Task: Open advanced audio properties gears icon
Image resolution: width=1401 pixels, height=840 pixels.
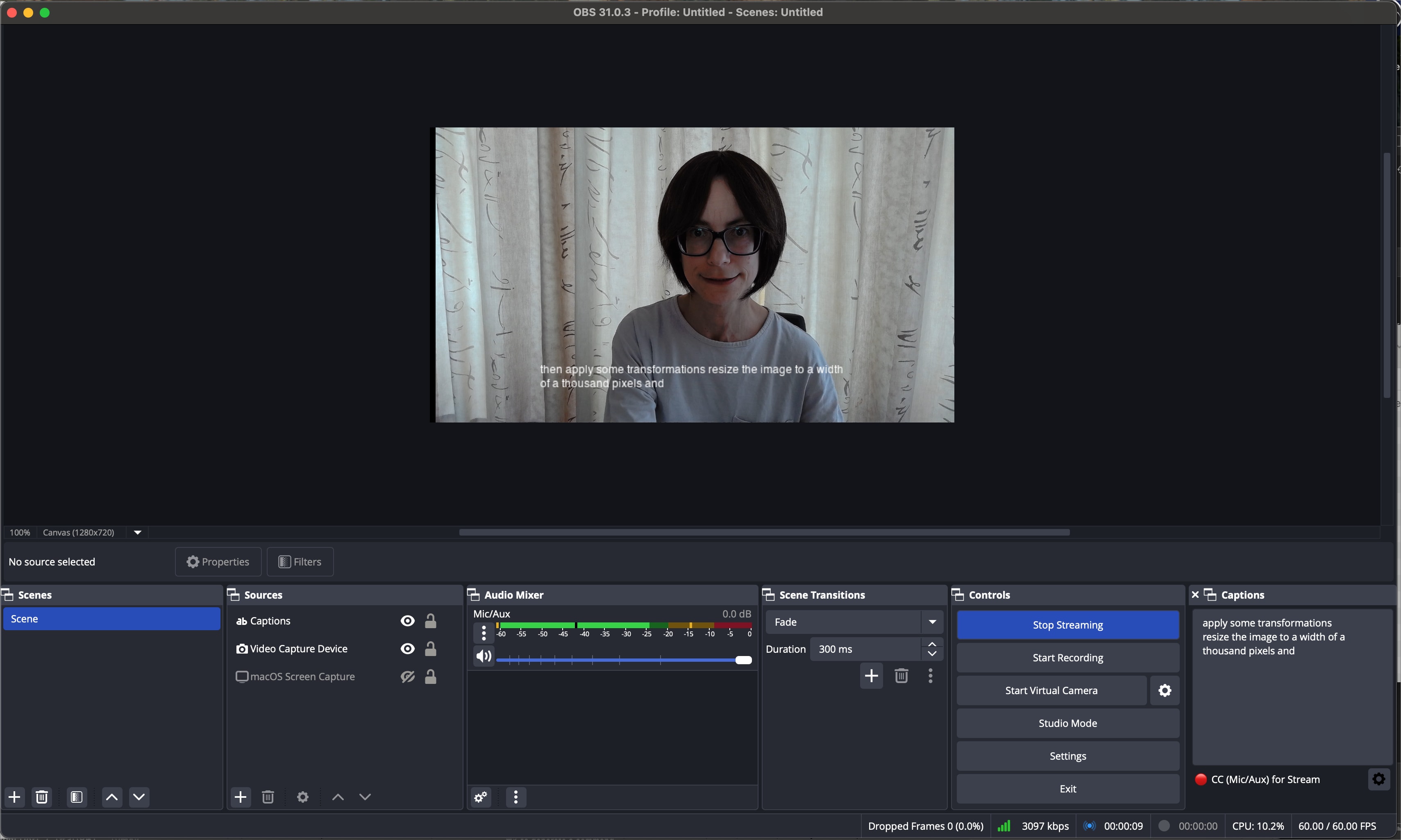Action: (481, 797)
